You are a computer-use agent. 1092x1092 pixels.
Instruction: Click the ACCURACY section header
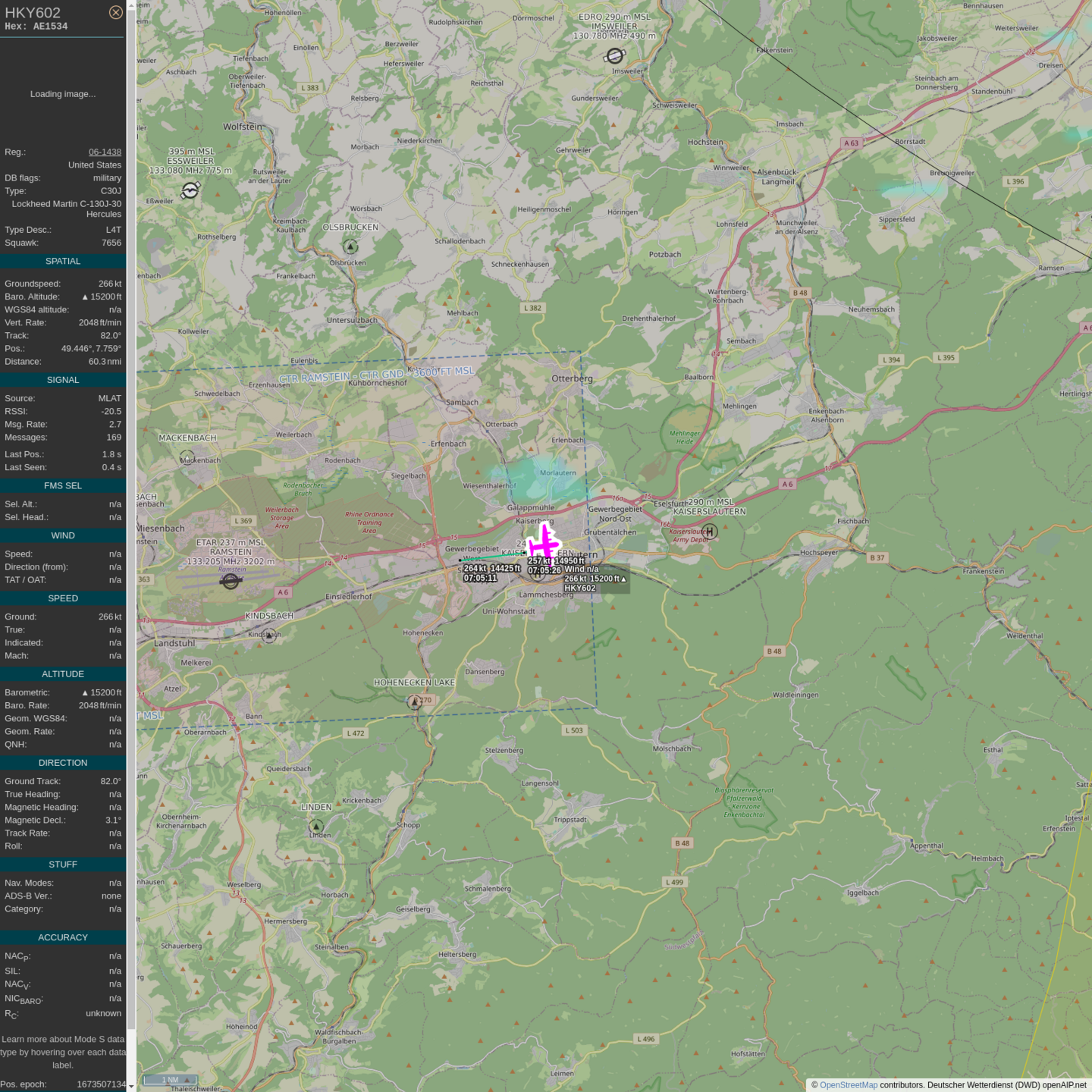[x=63, y=937]
